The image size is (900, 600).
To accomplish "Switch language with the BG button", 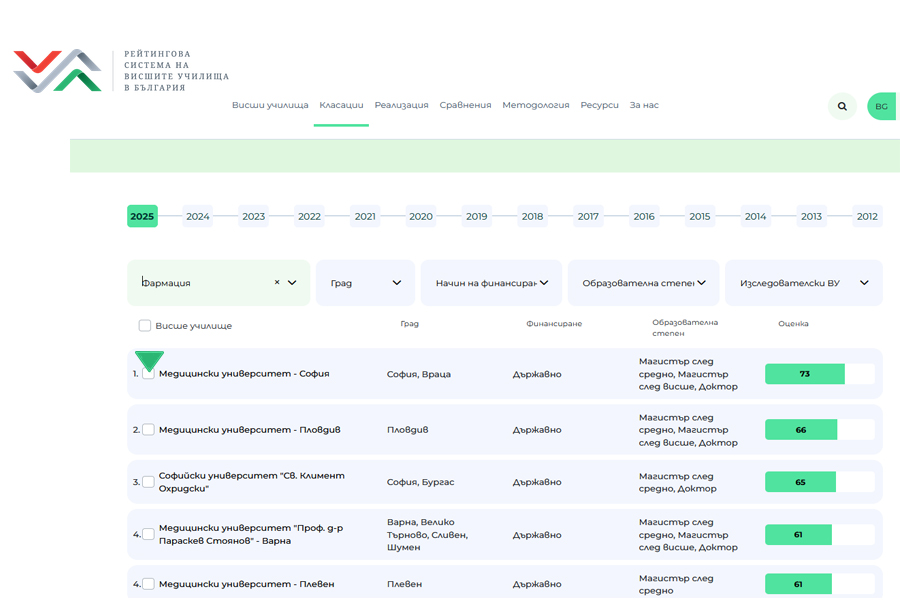I will tap(881, 106).
